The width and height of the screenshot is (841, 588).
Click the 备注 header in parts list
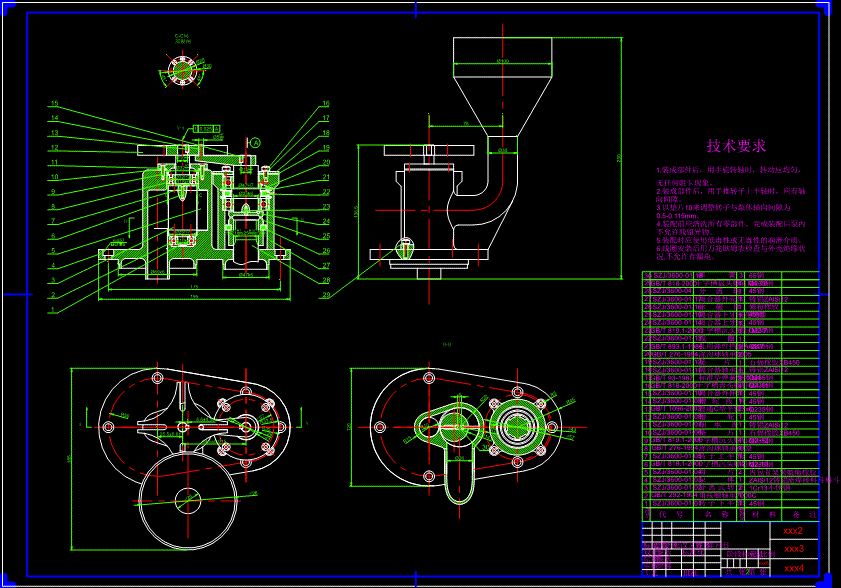[x=805, y=514]
